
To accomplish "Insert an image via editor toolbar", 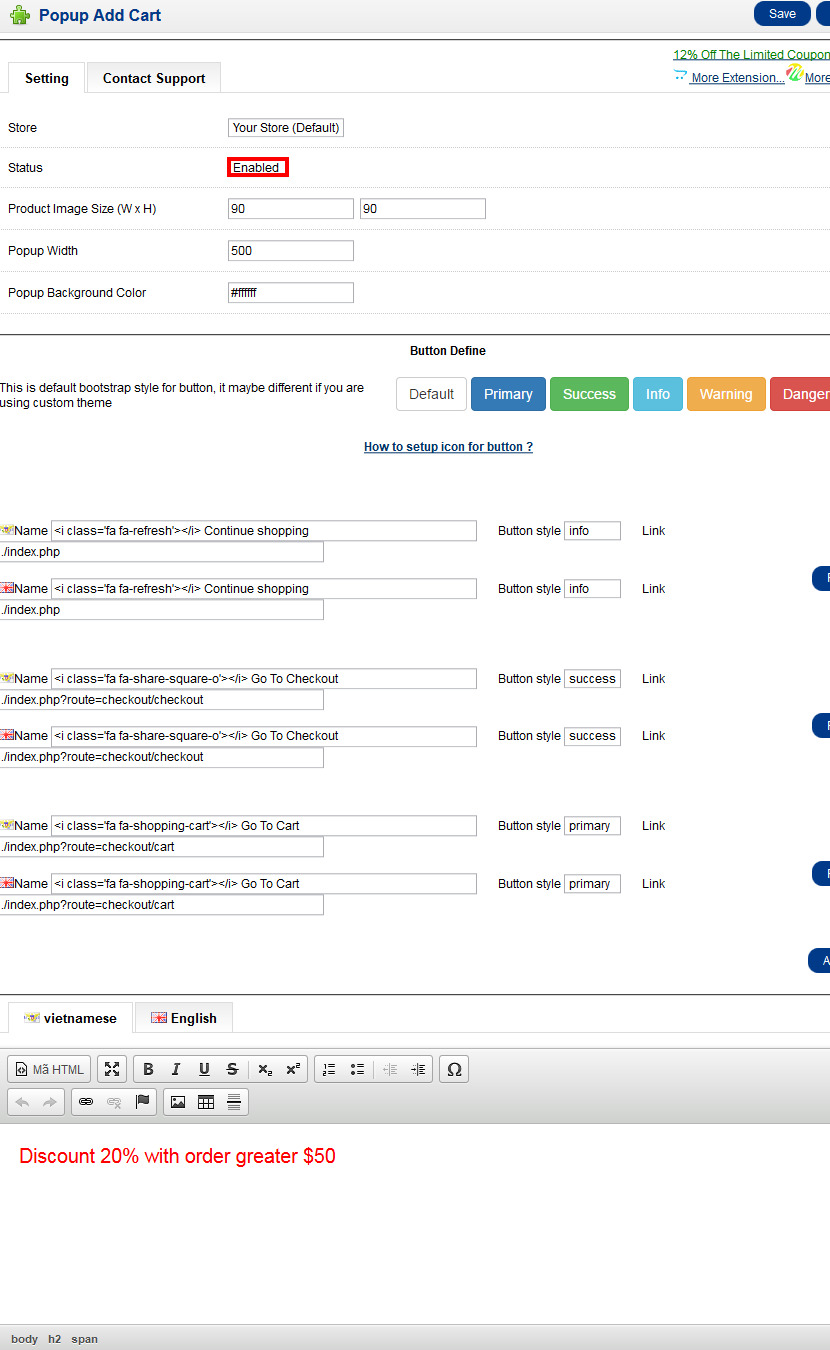I will click(178, 1102).
